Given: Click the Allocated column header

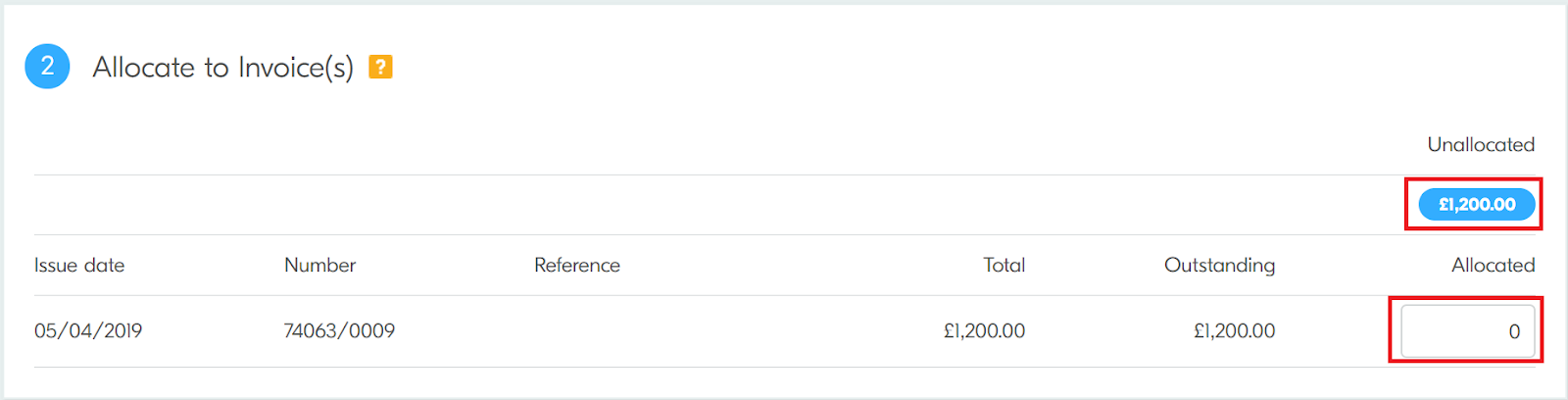Looking at the screenshot, I should (1493, 265).
